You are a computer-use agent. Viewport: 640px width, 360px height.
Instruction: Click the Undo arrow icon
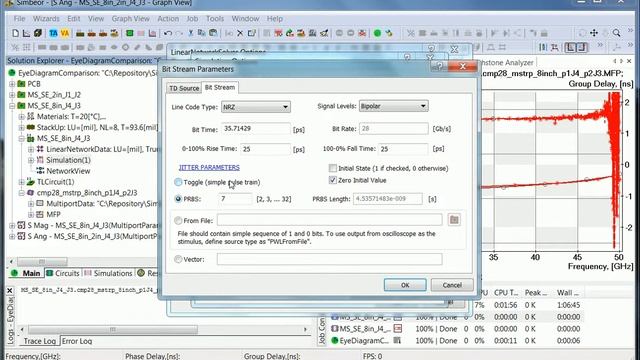(168, 33)
